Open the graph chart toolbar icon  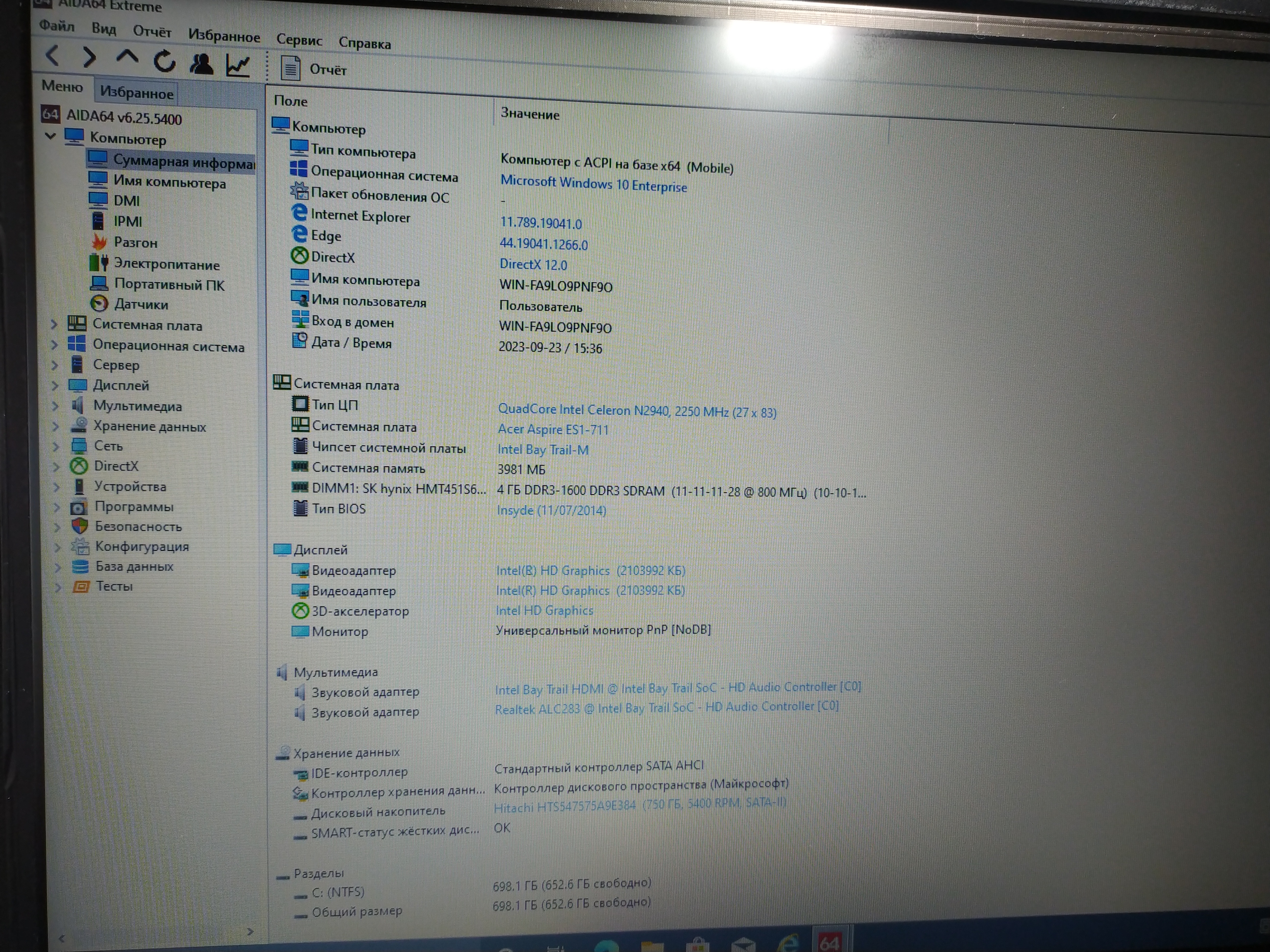[x=238, y=66]
